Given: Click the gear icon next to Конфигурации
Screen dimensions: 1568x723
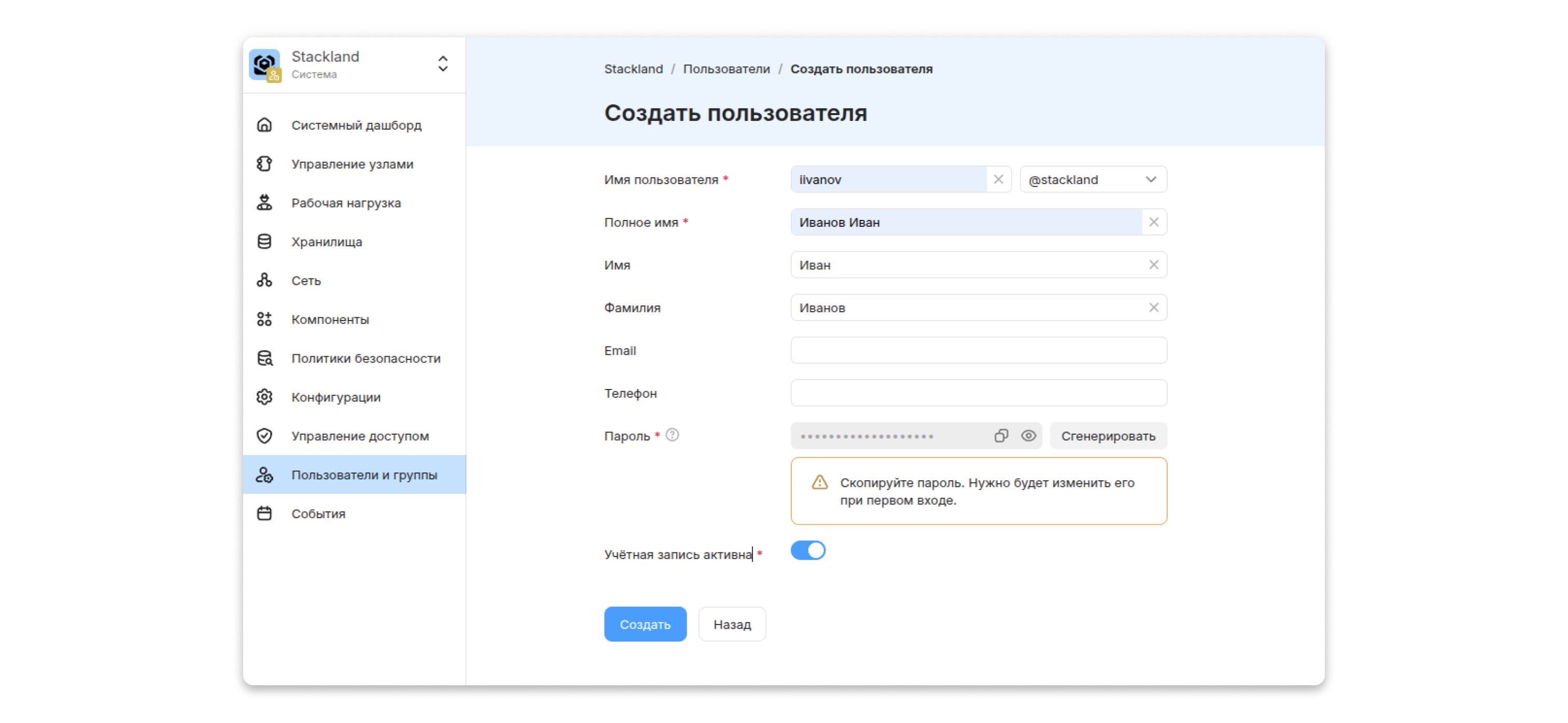Looking at the screenshot, I should click(264, 397).
